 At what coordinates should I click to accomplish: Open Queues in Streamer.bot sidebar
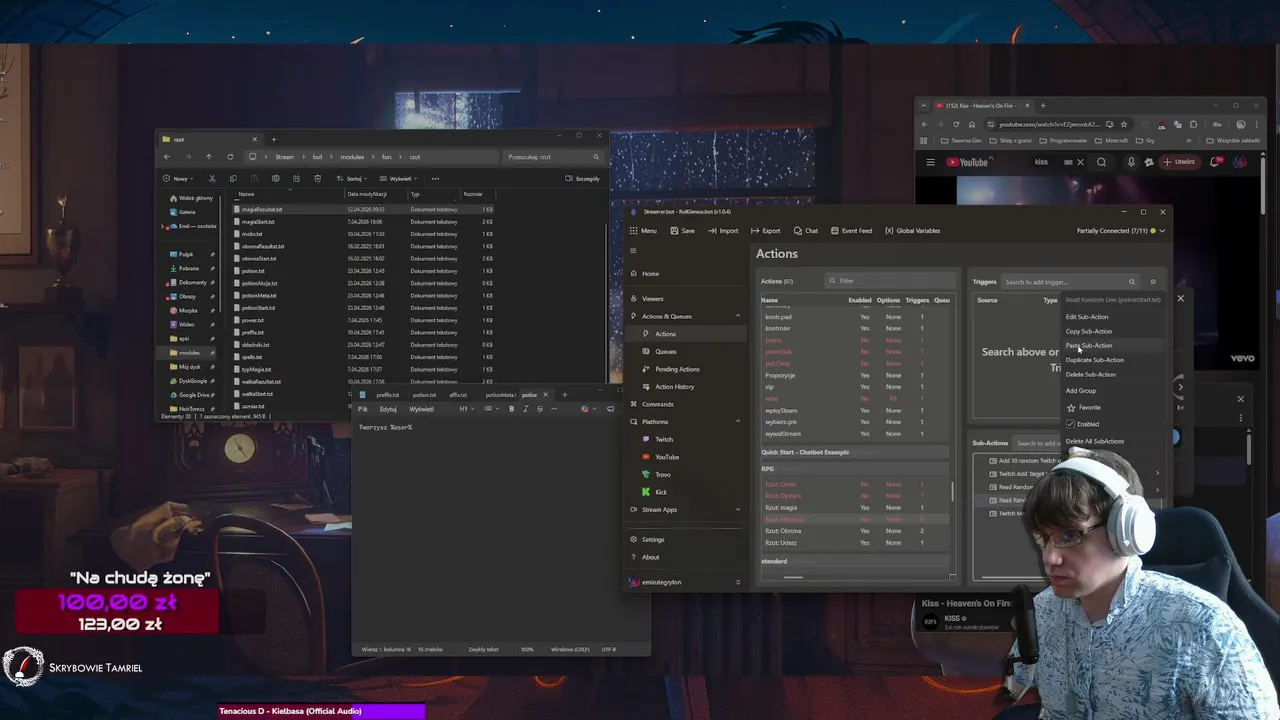665,351
